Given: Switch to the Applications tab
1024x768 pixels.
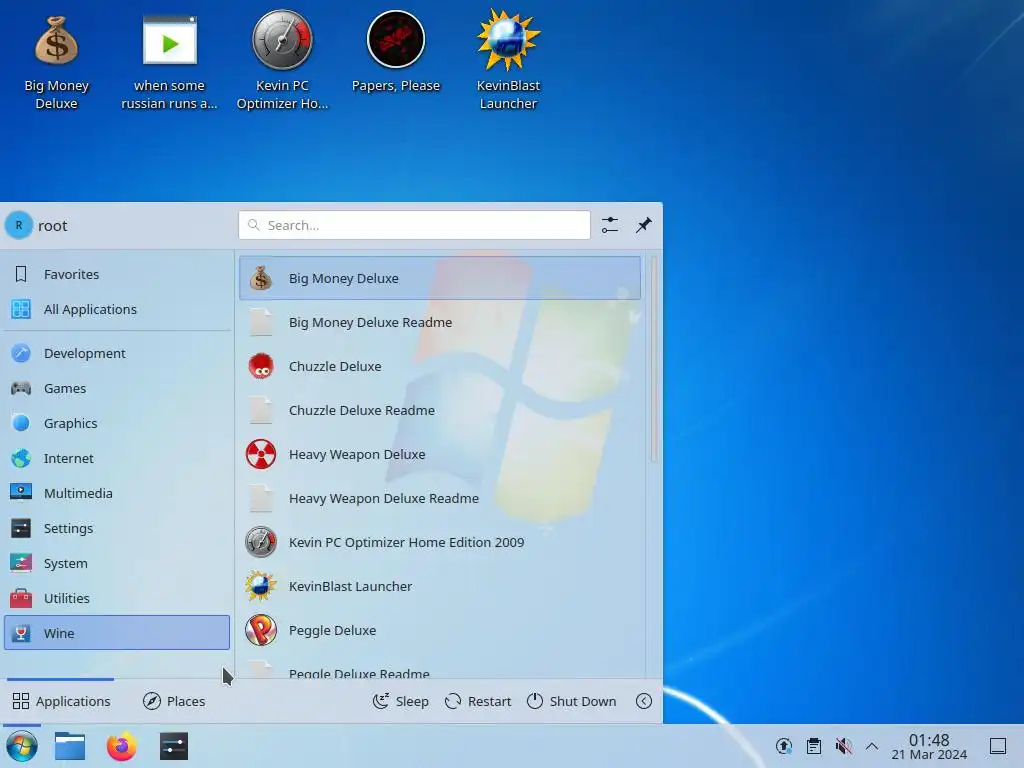Looking at the screenshot, I should (61, 701).
